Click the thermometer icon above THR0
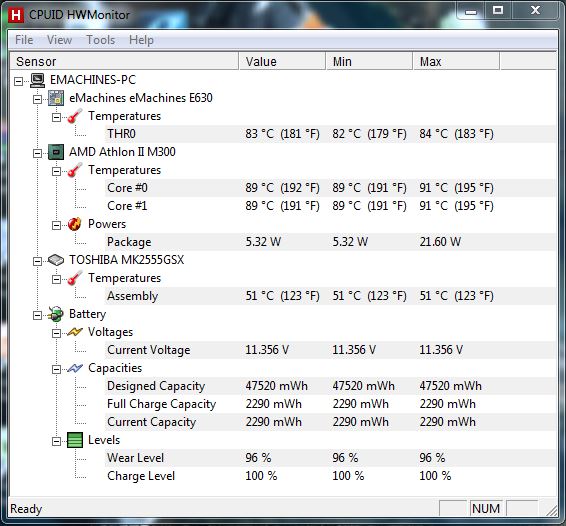This screenshot has height=526, width=566. [75, 116]
